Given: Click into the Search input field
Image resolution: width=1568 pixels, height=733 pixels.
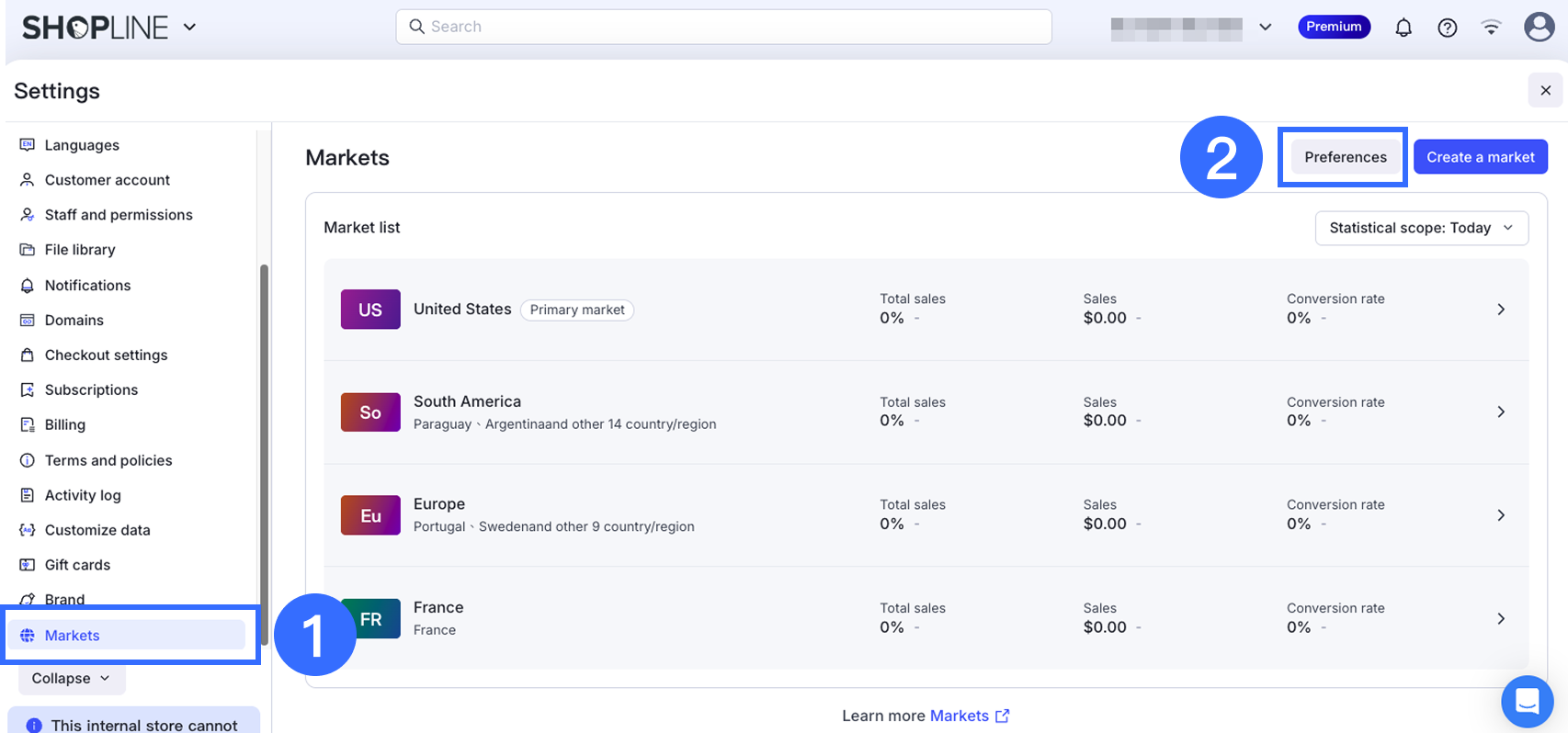Looking at the screenshot, I should [723, 27].
